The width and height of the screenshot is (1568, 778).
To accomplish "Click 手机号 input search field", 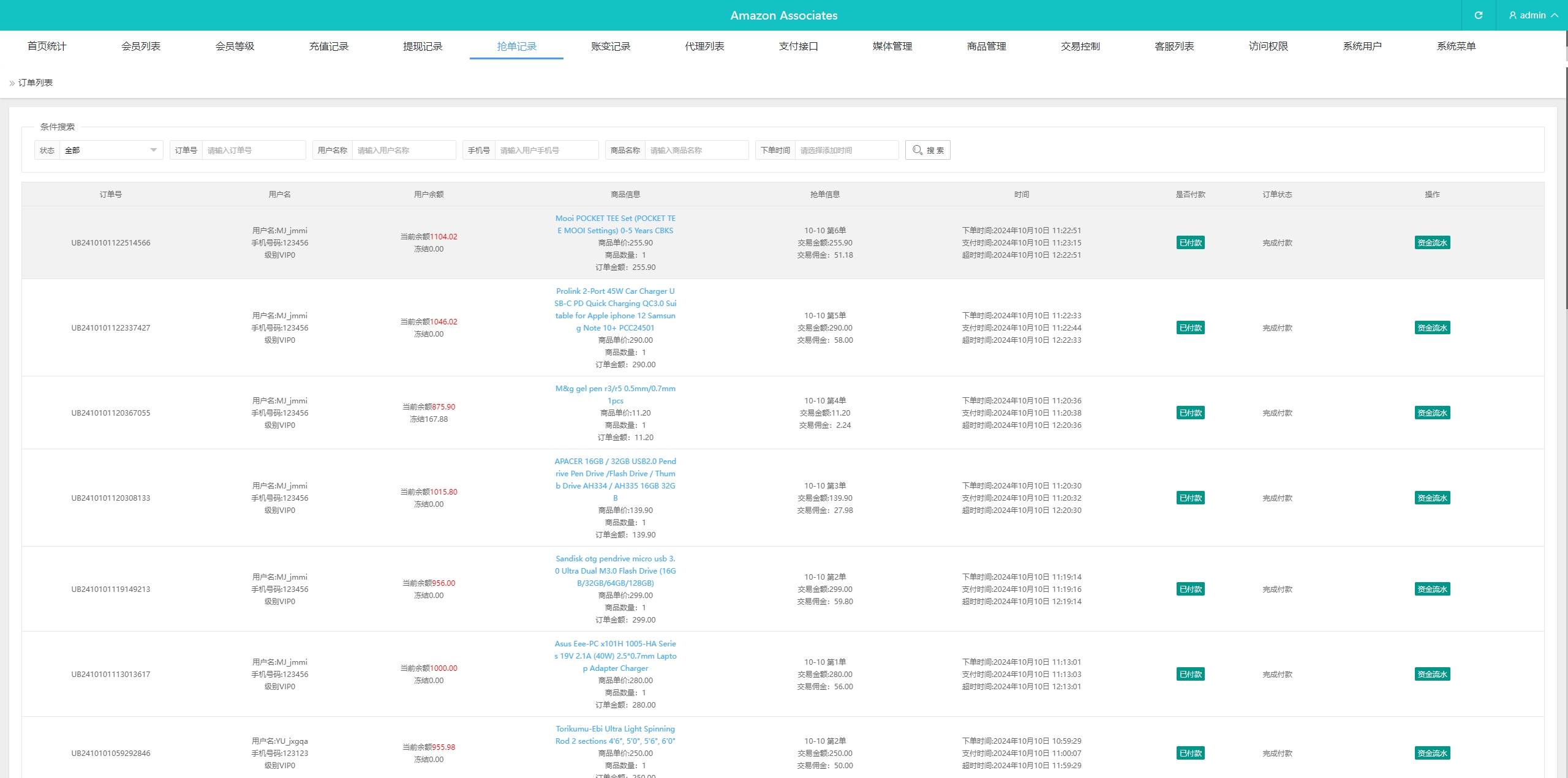I will click(549, 150).
